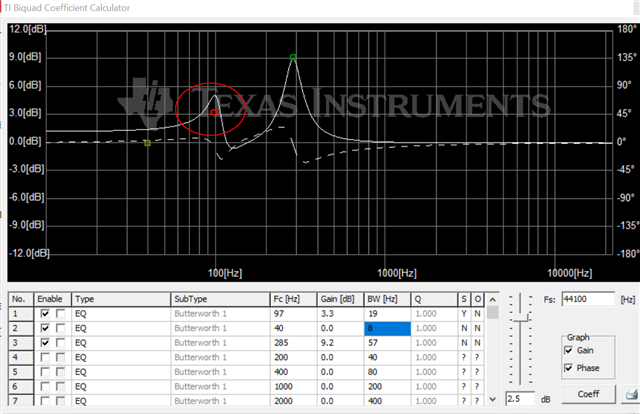Click the table scrollbar down arrow

(493, 399)
